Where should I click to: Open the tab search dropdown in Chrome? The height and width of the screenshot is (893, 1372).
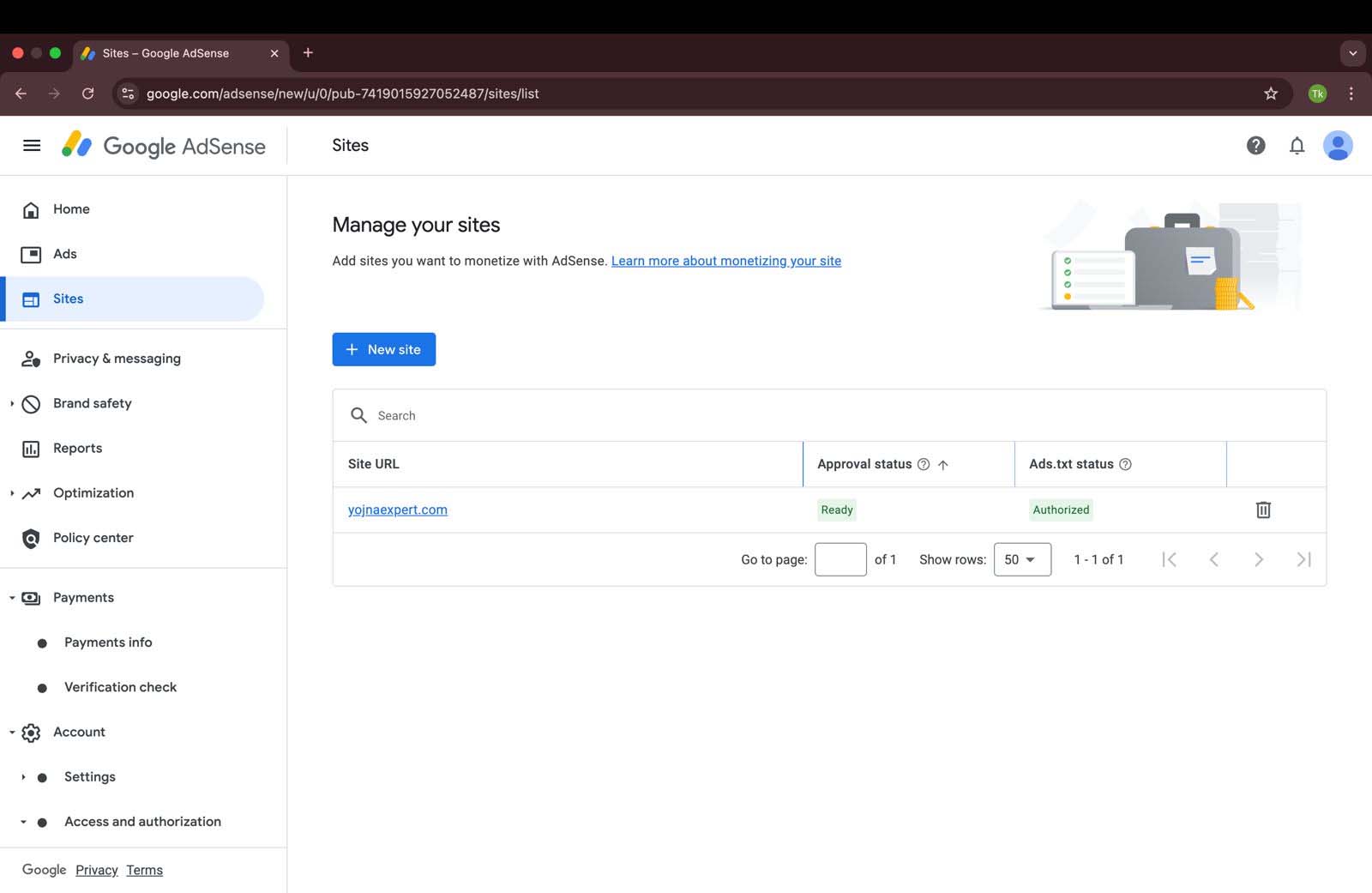pos(1352,53)
